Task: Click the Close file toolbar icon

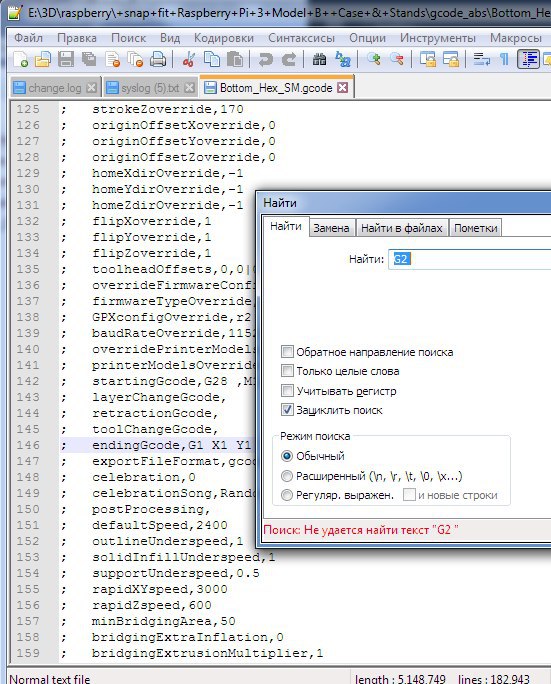Action: [113, 59]
